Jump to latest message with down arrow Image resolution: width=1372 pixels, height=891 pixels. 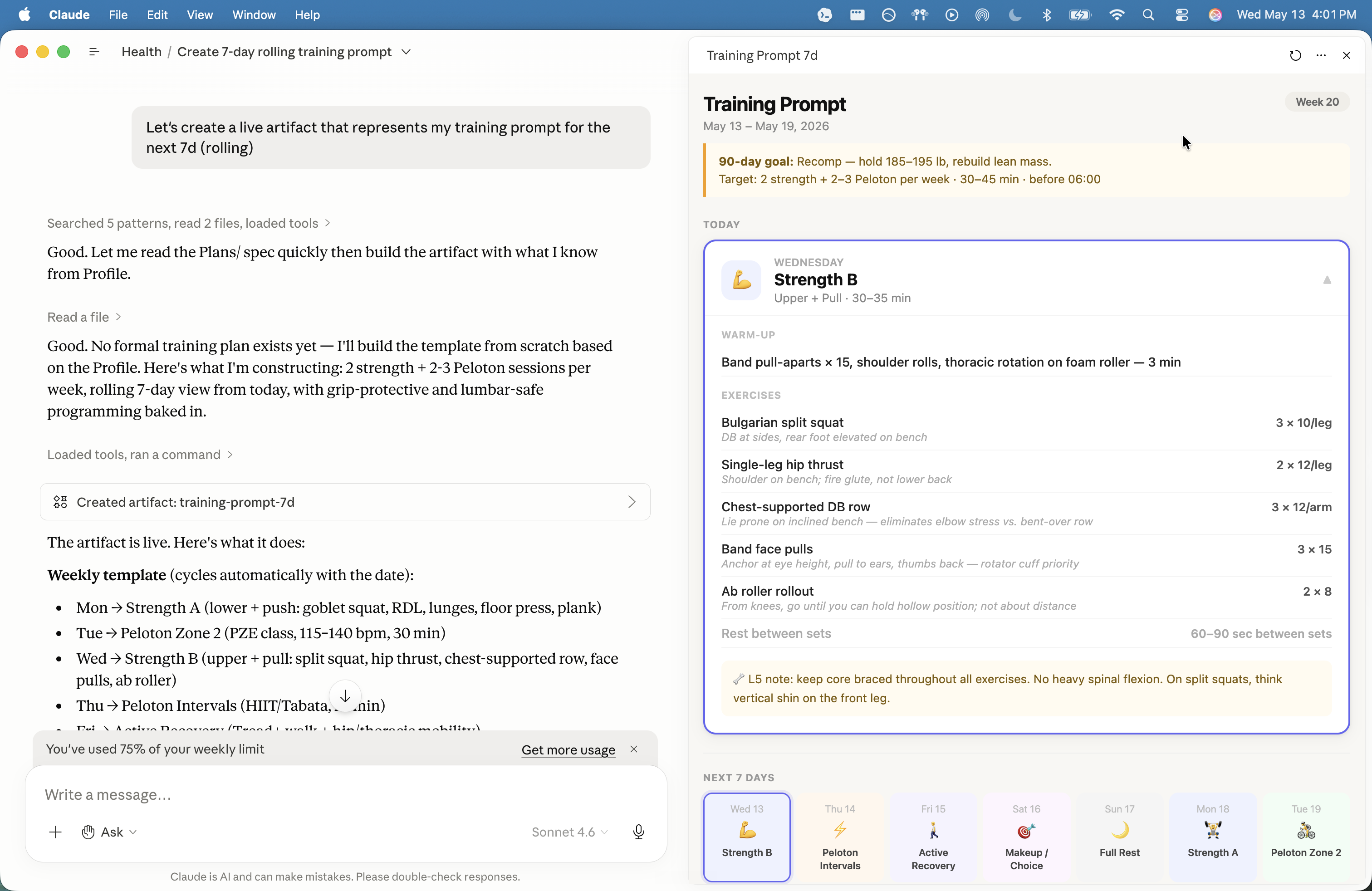[x=345, y=696]
